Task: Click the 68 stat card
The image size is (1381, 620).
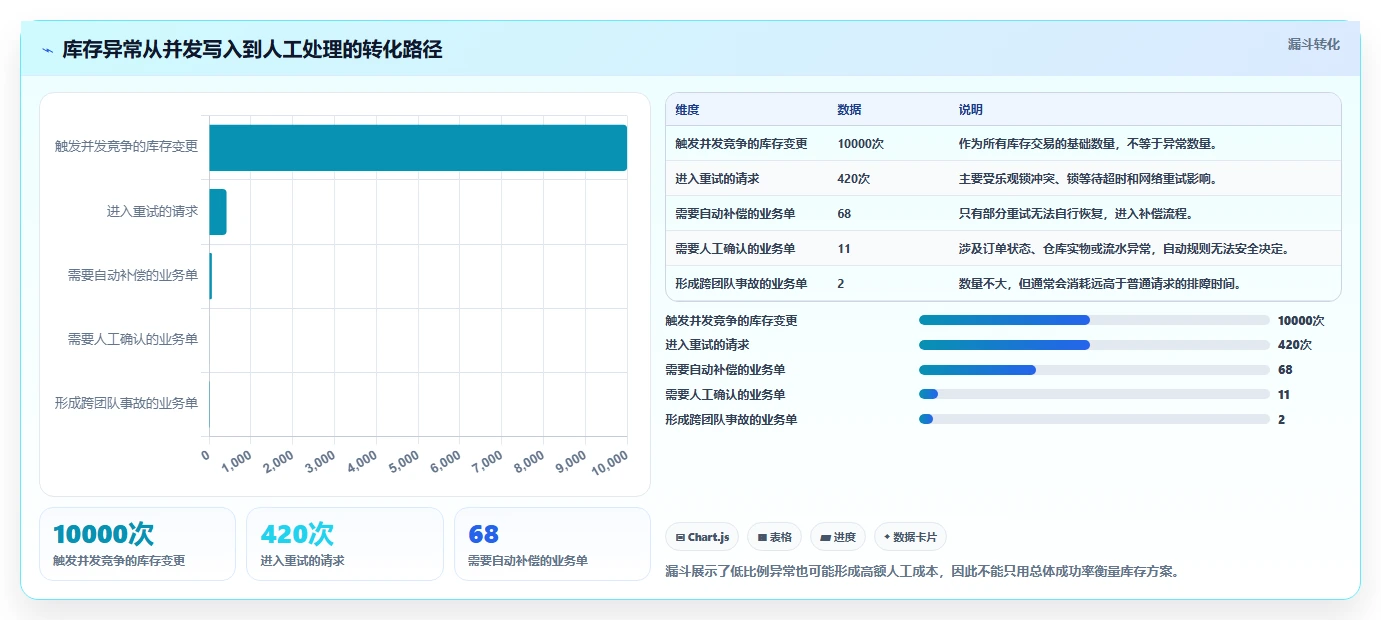Action: (552, 544)
